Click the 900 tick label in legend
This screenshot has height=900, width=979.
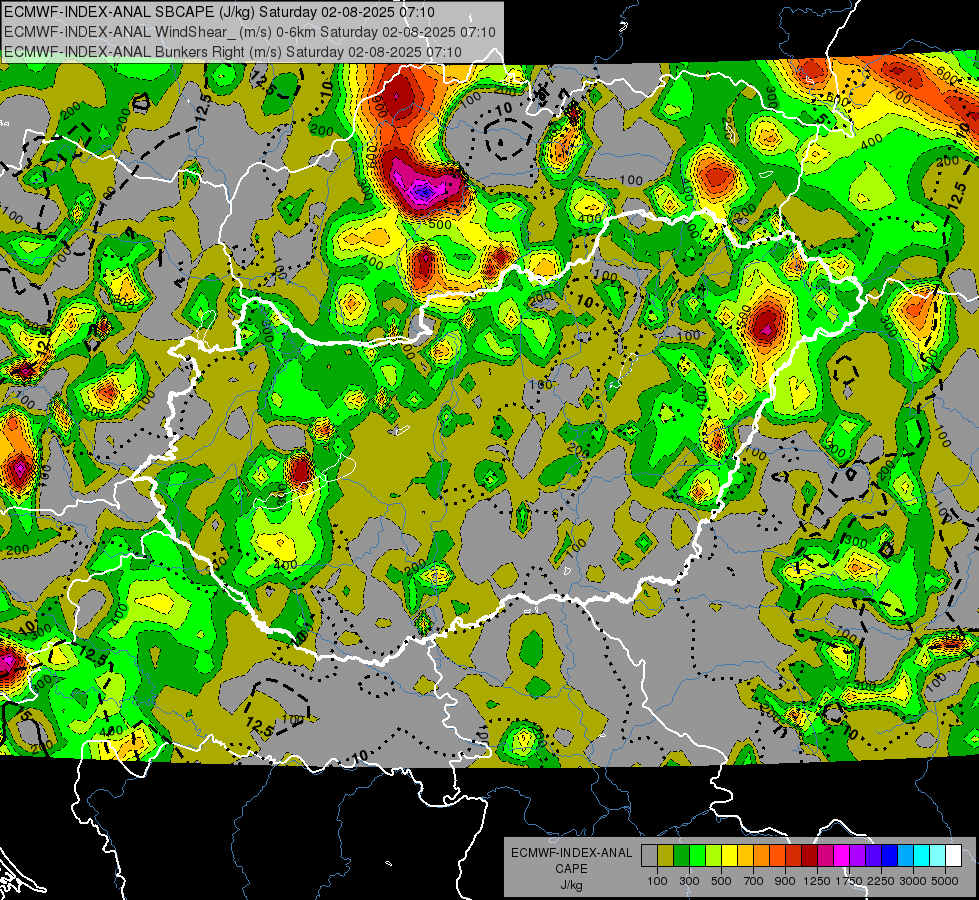pyautogui.click(x=785, y=881)
